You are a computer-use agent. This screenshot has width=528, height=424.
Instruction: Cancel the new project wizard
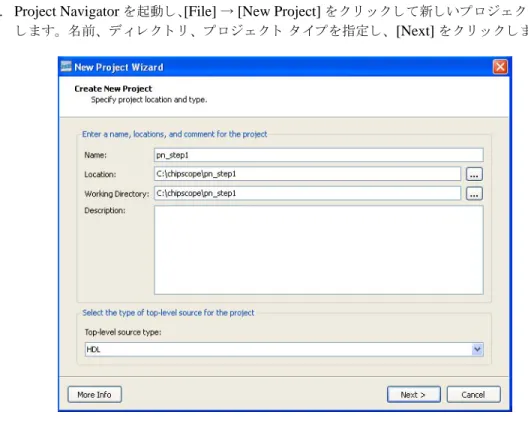(x=473, y=394)
